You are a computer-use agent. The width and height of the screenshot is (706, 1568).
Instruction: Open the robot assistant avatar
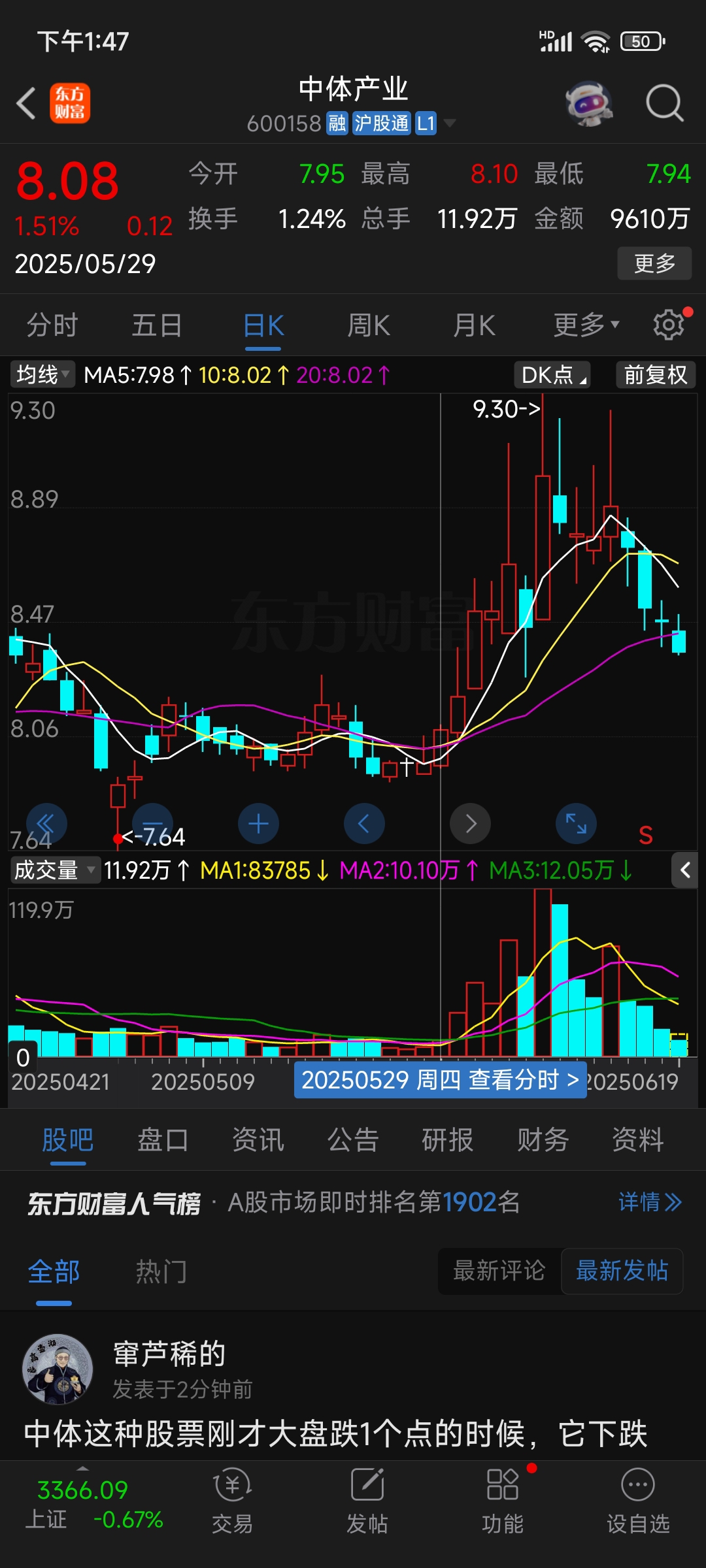pos(589,103)
